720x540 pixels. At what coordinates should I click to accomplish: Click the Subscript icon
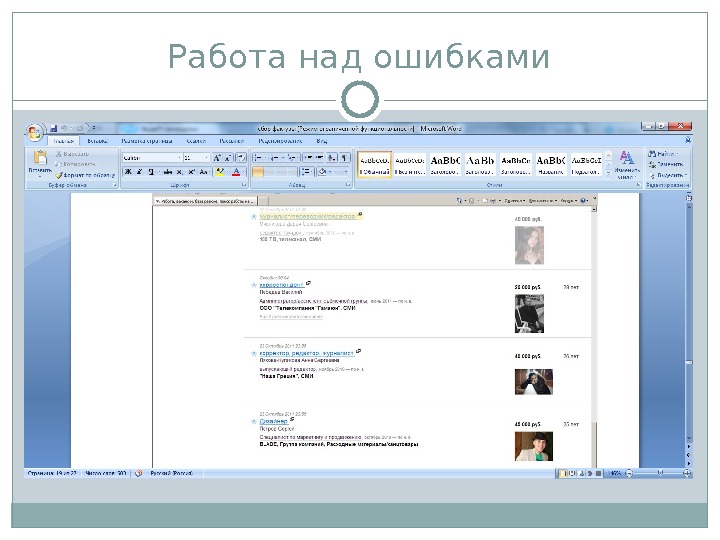(x=180, y=172)
